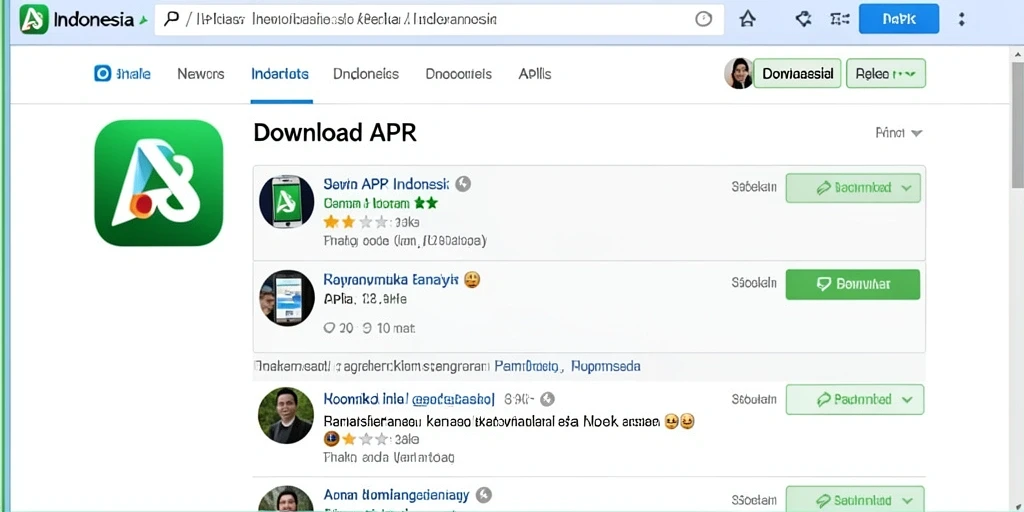The height and width of the screenshot is (512, 1024).
Task: Click the solid green Bonnuihat download button
Action: coord(853,285)
